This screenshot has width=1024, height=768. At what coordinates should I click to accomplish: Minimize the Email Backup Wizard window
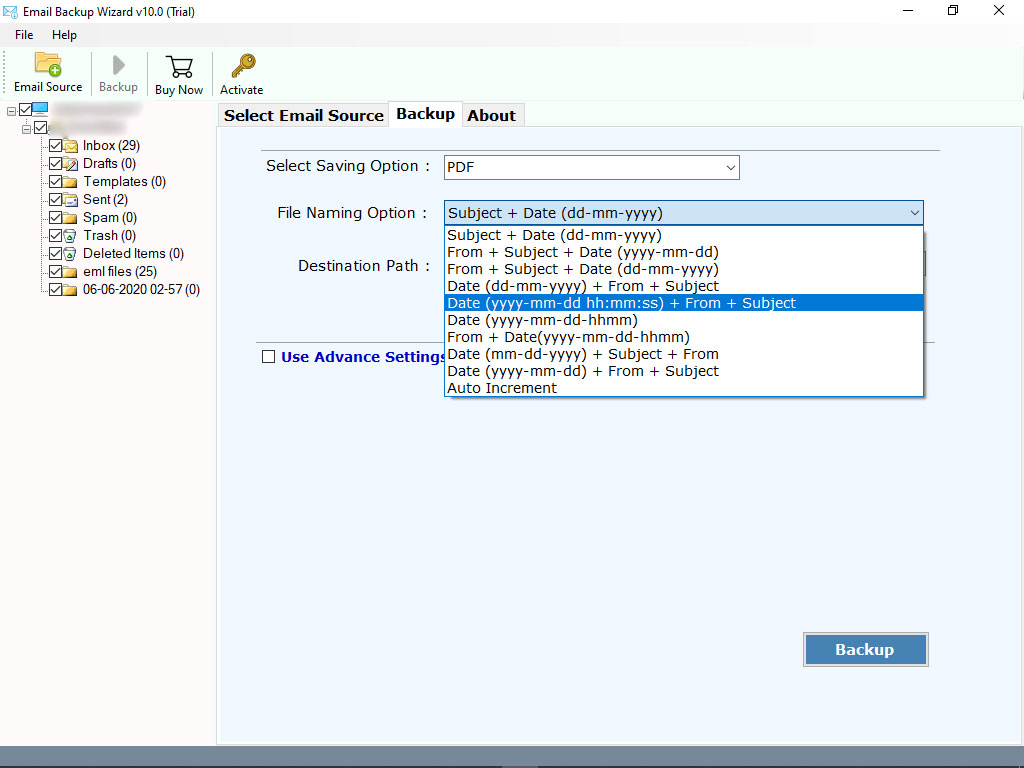tap(908, 11)
